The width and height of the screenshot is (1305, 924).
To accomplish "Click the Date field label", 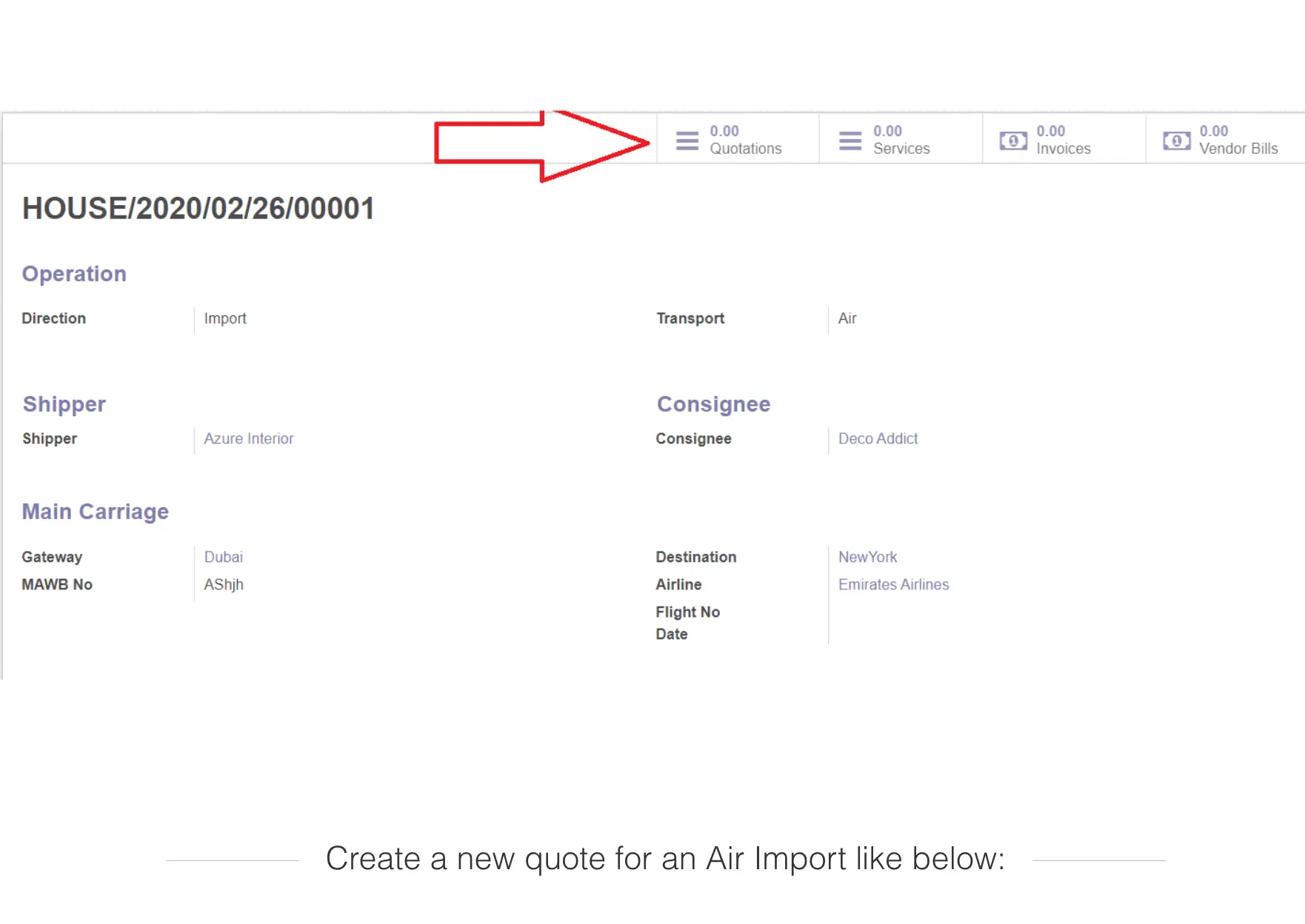I will (x=671, y=634).
